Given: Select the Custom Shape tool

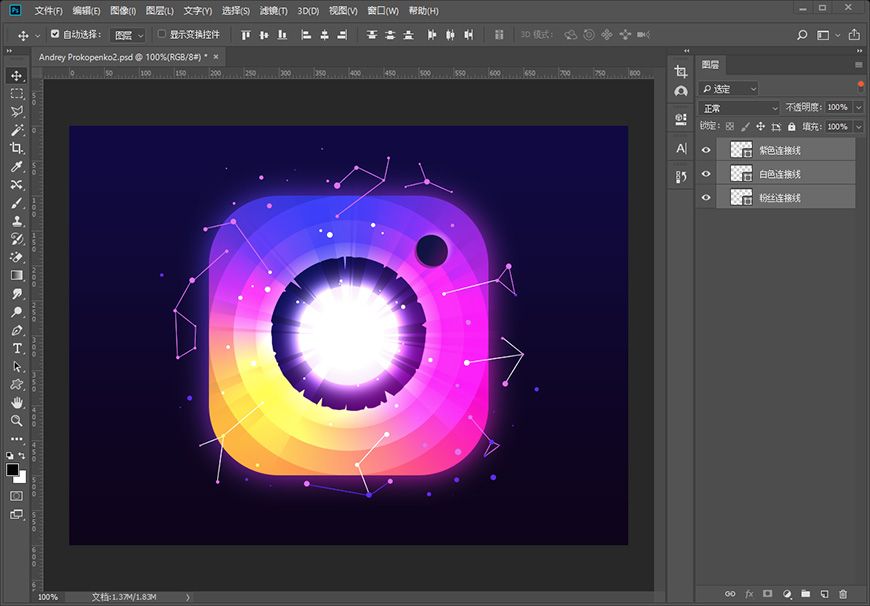Looking at the screenshot, I should (x=17, y=384).
